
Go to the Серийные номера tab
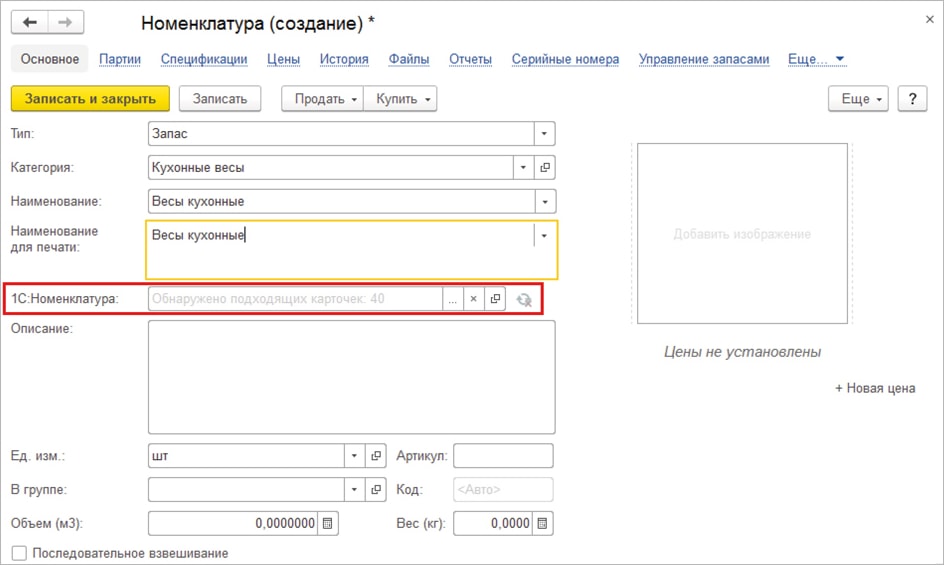565,59
